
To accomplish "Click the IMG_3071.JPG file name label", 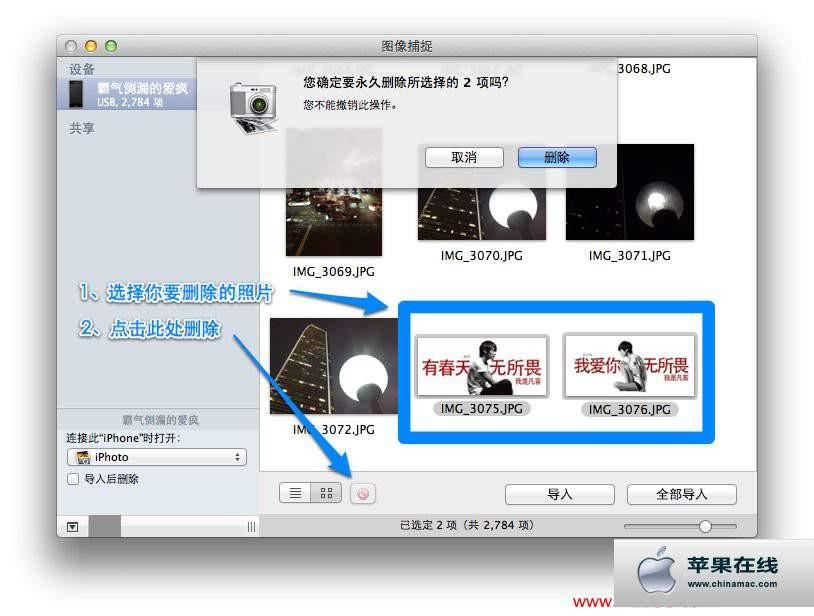I will tap(630, 256).
